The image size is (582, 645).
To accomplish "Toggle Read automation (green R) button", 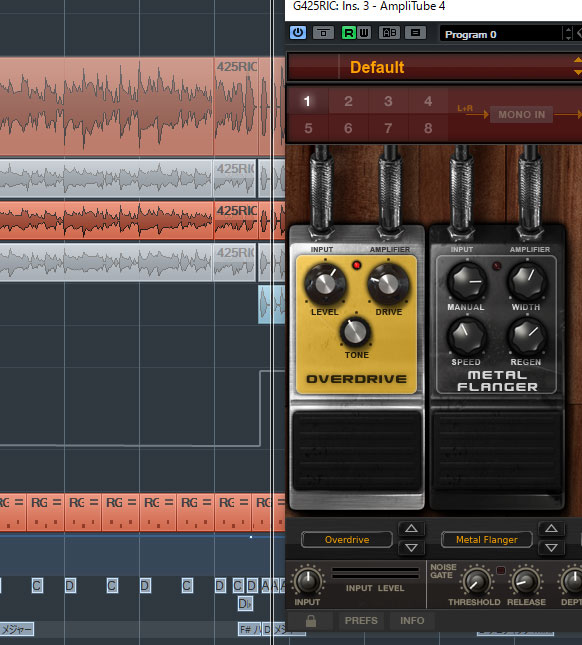I will [x=349, y=32].
